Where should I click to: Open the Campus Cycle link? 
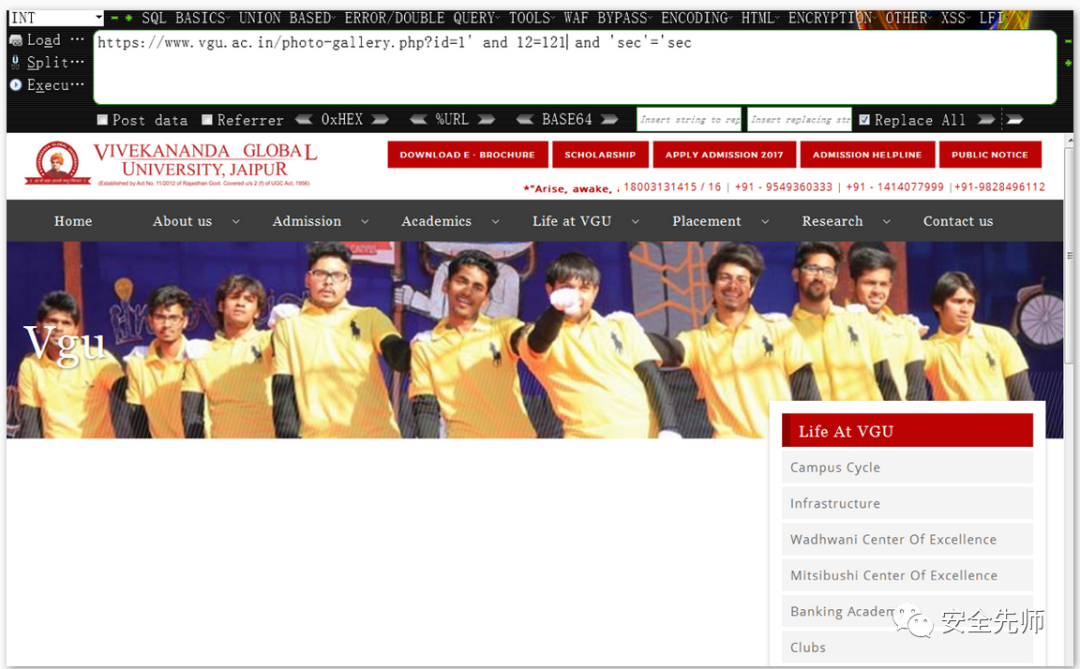pyautogui.click(x=907, y=467)
